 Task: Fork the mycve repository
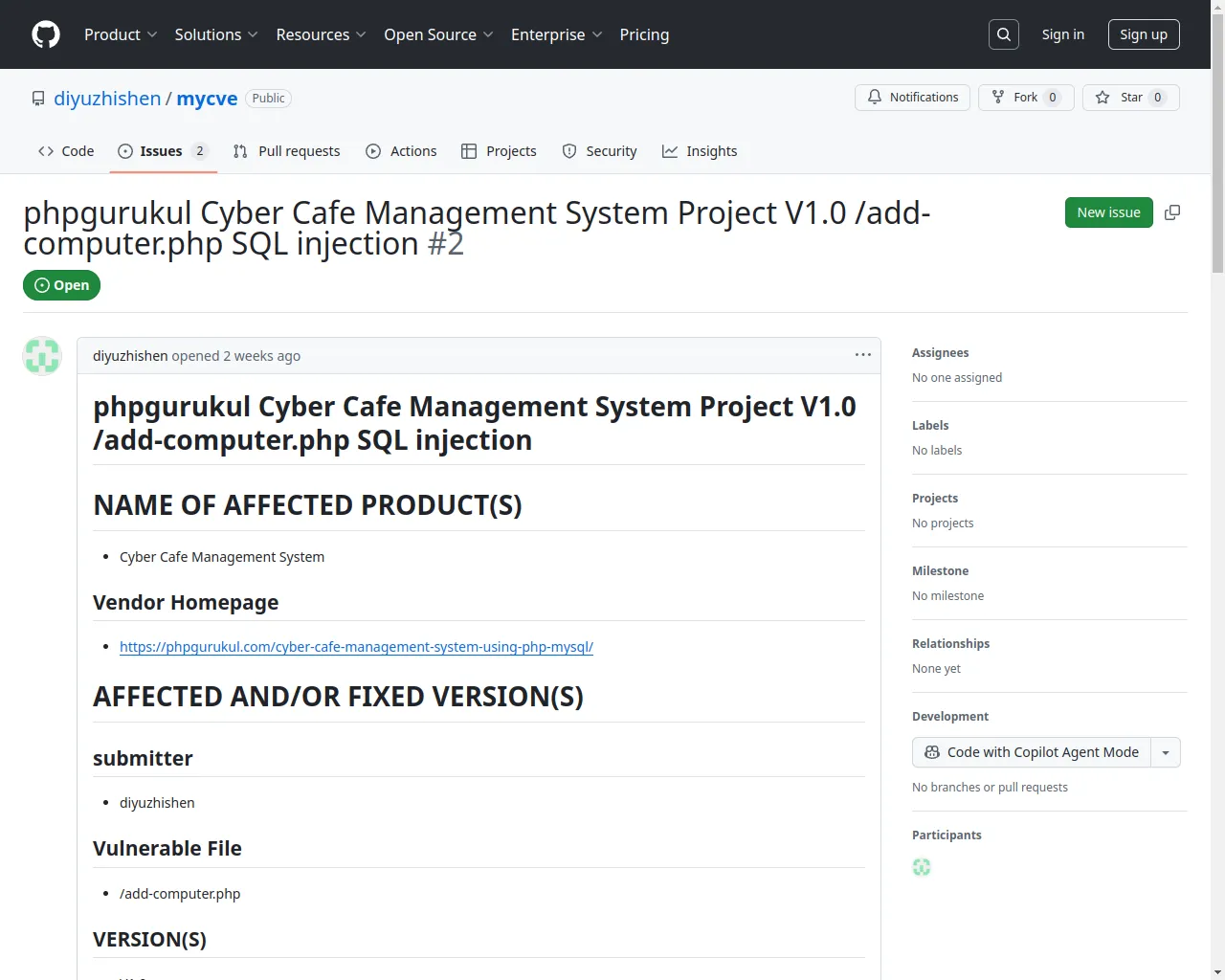[x=1026, y=98]
